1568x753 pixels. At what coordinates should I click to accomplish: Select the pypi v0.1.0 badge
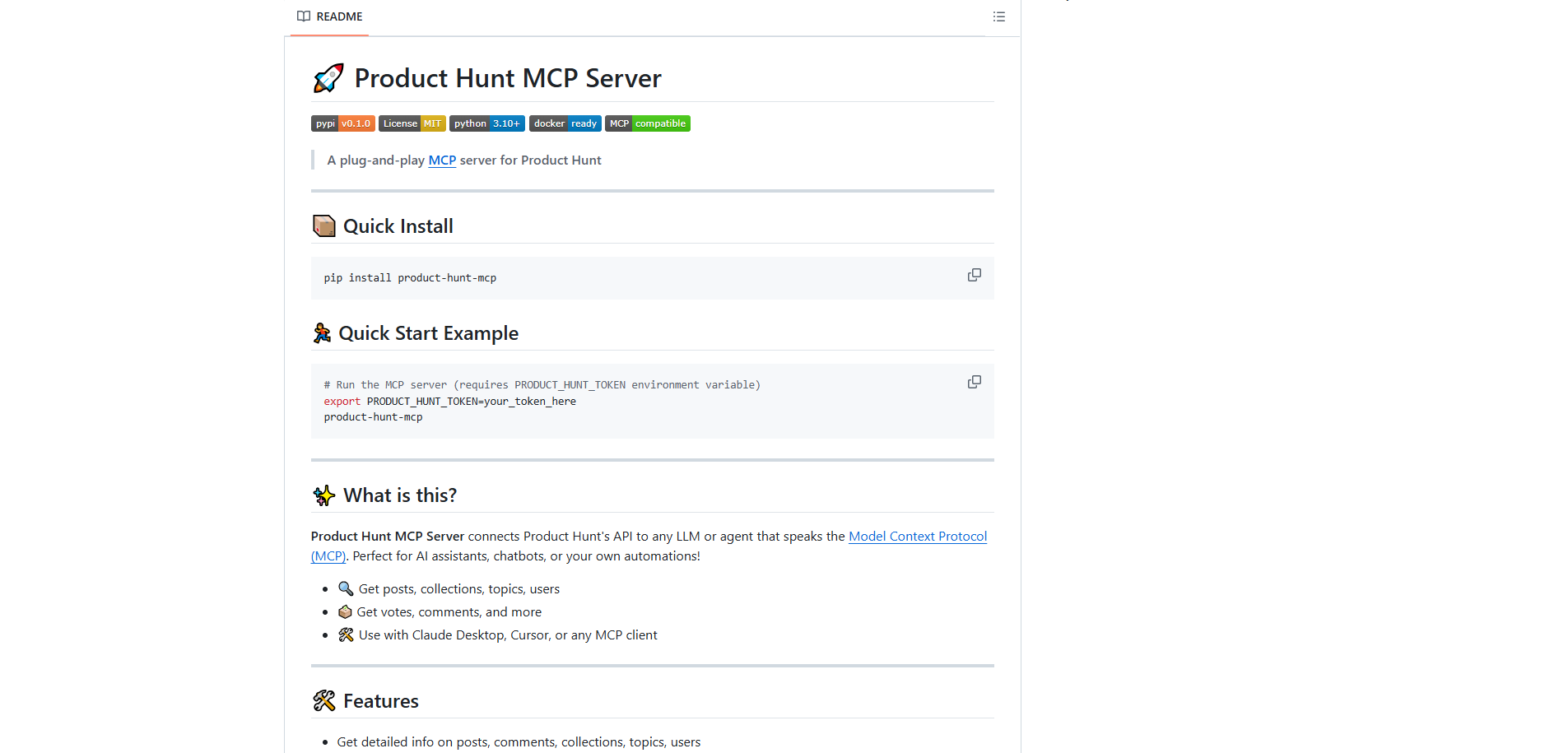[x=342, y=123]
